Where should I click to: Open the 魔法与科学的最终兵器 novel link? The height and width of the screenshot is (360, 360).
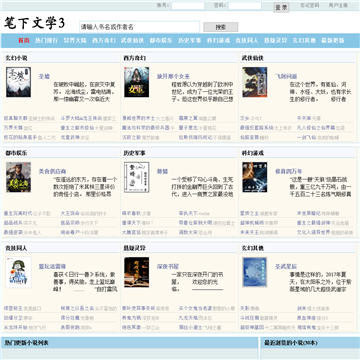pyautogui.click(x=146, y=128)
